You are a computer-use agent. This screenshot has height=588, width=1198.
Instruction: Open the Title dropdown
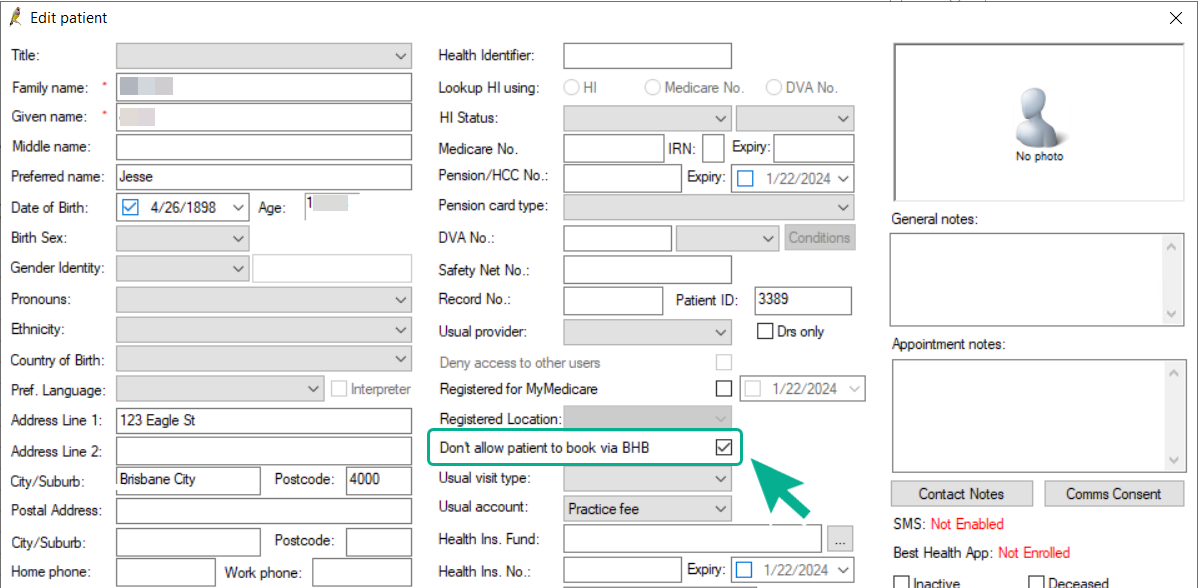(264, 56)
